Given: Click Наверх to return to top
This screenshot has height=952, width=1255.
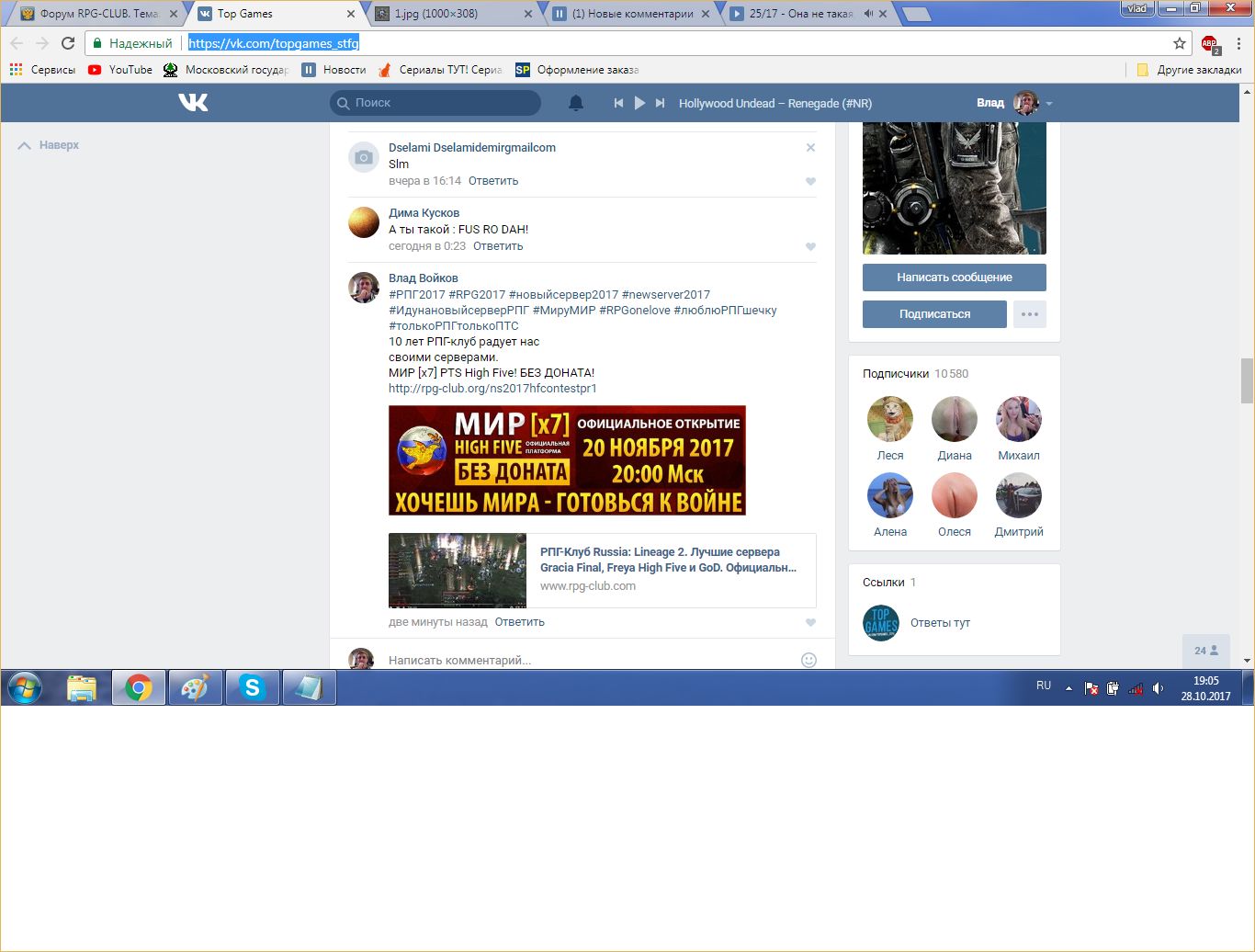Looking at the screenshot, I should tap(49, 145).
